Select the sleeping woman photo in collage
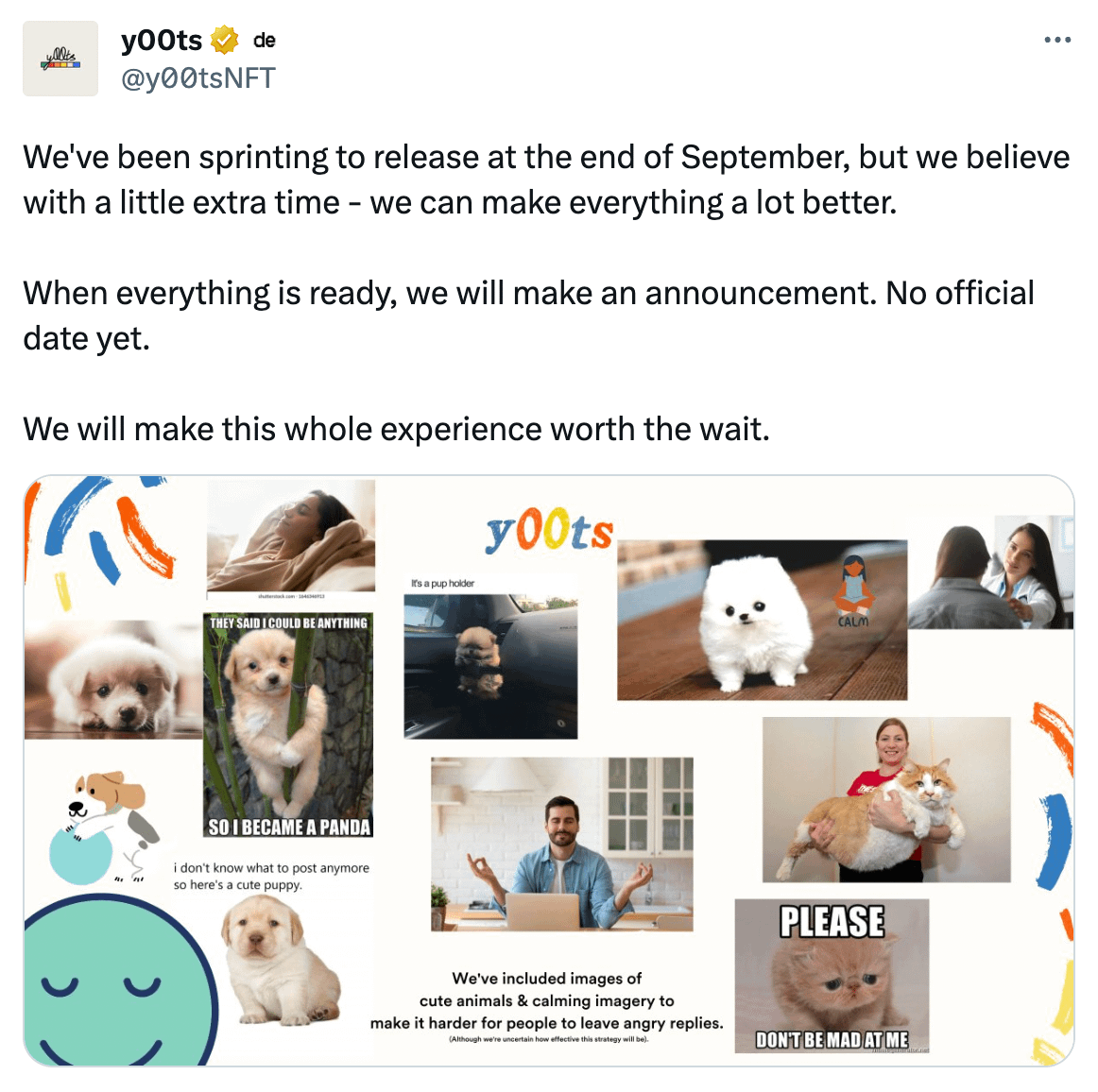This screenshot has height=1092, width=1098. coord(291,536)
